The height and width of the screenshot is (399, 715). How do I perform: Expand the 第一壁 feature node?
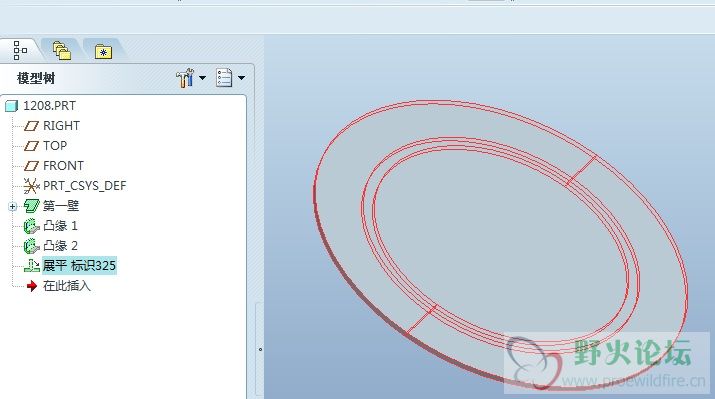[x=12, y=207]
